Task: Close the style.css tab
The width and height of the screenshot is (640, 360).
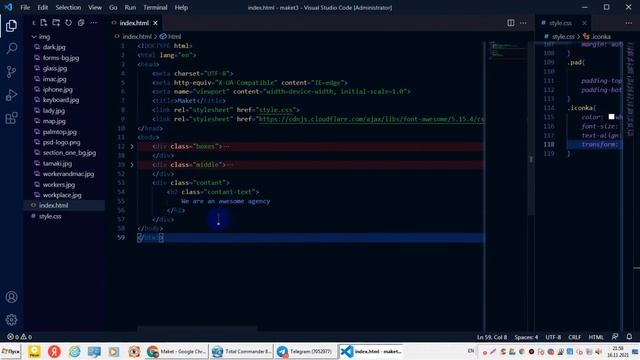Action: (x=584, y=23)
